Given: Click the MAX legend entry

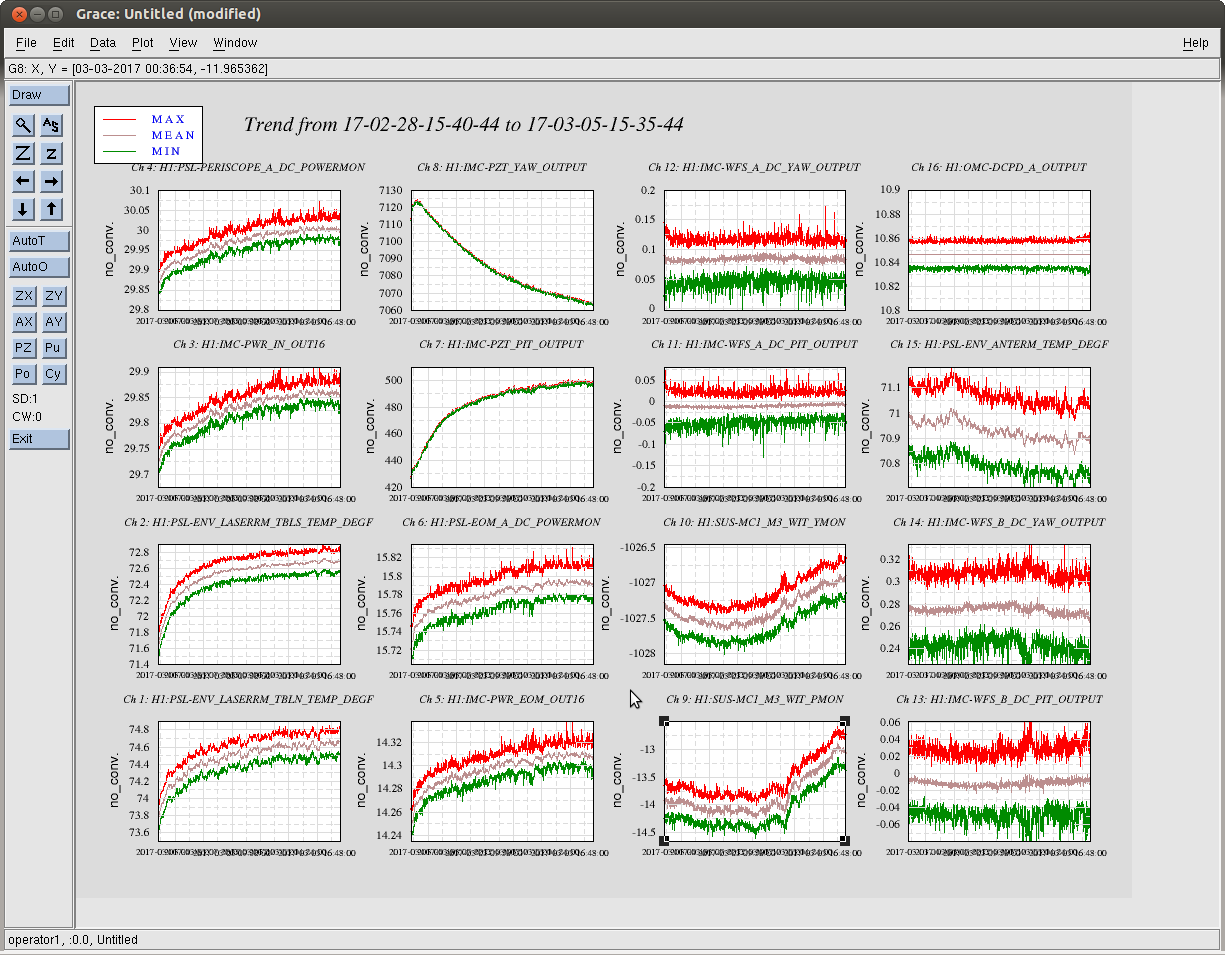Looking at the screenshot, I should (x=168, y=119).
